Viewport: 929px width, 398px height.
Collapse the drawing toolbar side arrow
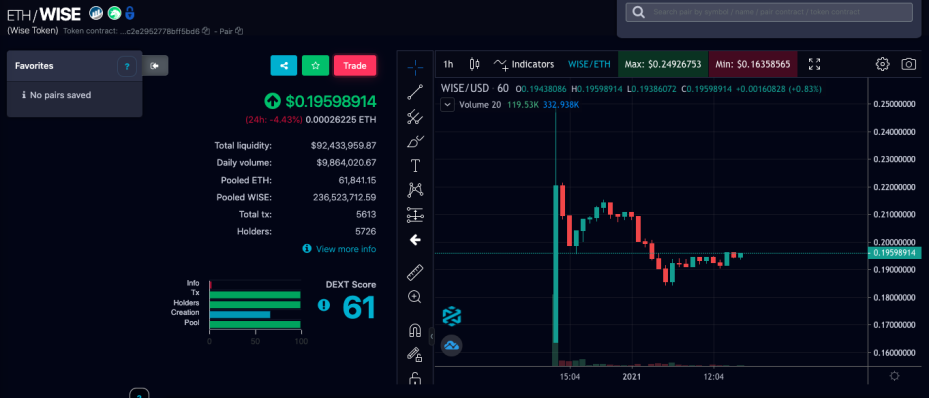tap(431, 336)
